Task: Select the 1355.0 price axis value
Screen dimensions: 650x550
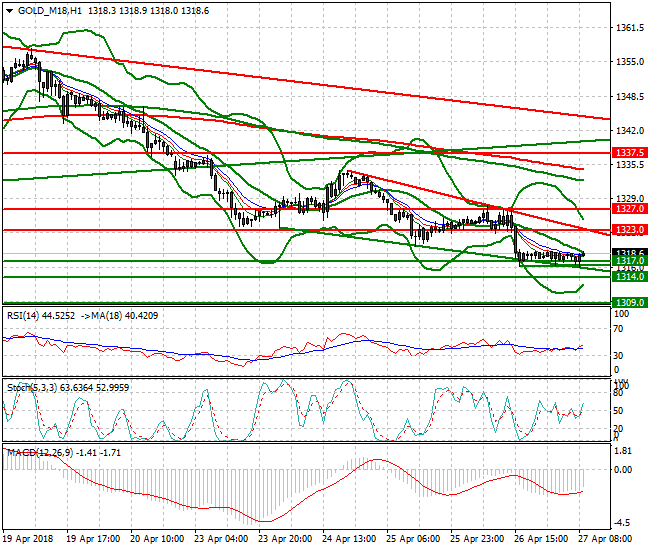Action: pos(630,62)
